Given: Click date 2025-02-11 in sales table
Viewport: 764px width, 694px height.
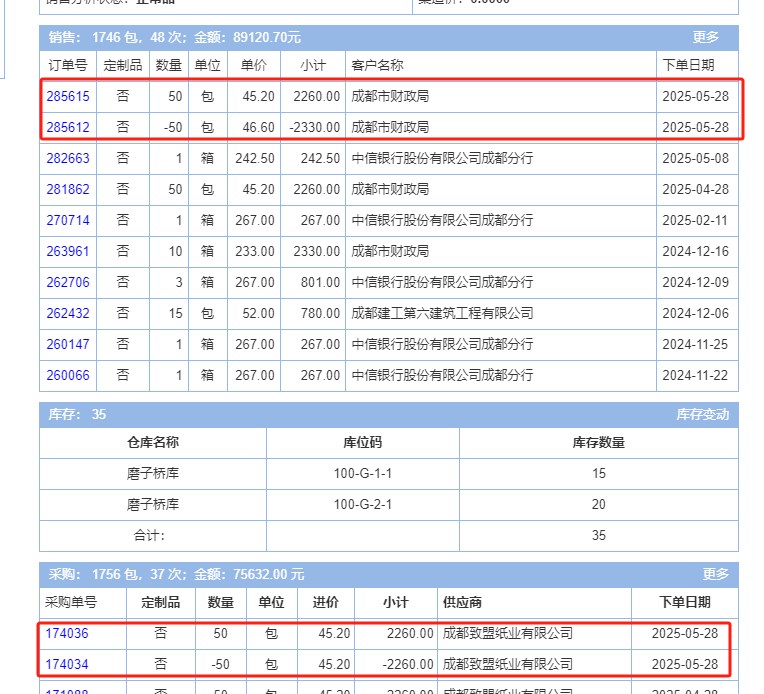Looking at the screenshot, I should click(695, 220).
